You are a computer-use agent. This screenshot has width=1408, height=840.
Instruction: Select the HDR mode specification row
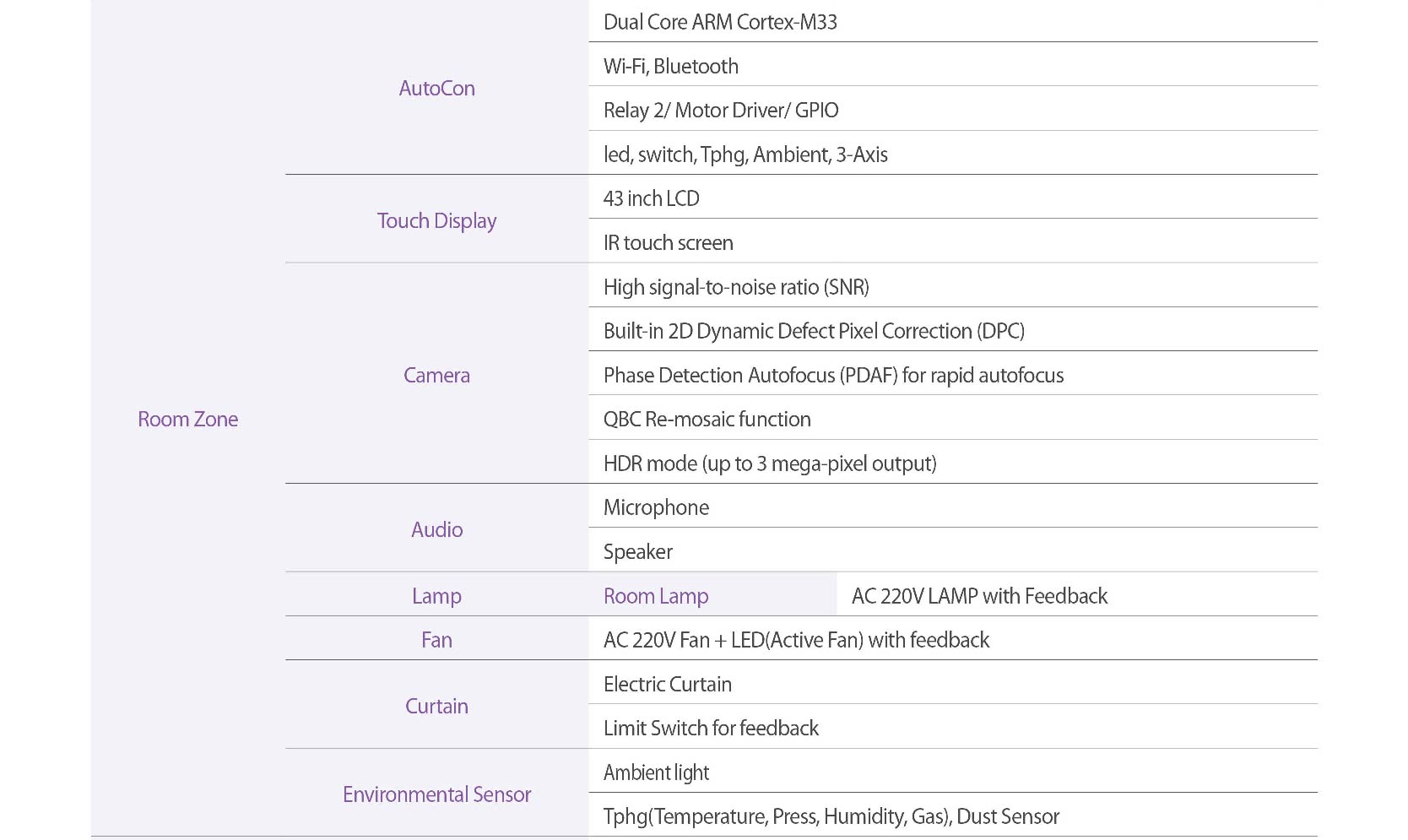tap(769, 463)
